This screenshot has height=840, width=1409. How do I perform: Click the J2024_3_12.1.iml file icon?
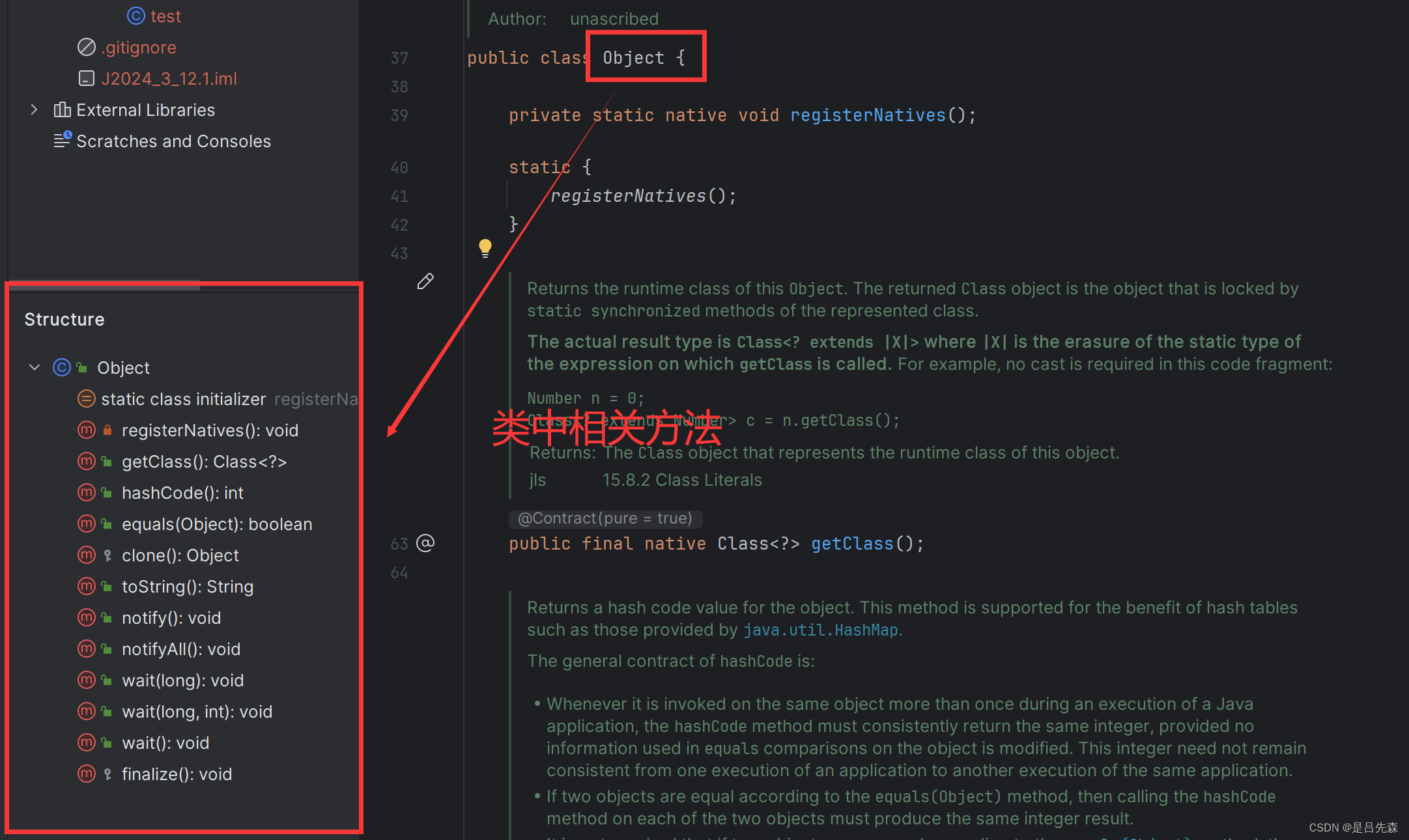[87, 78]
